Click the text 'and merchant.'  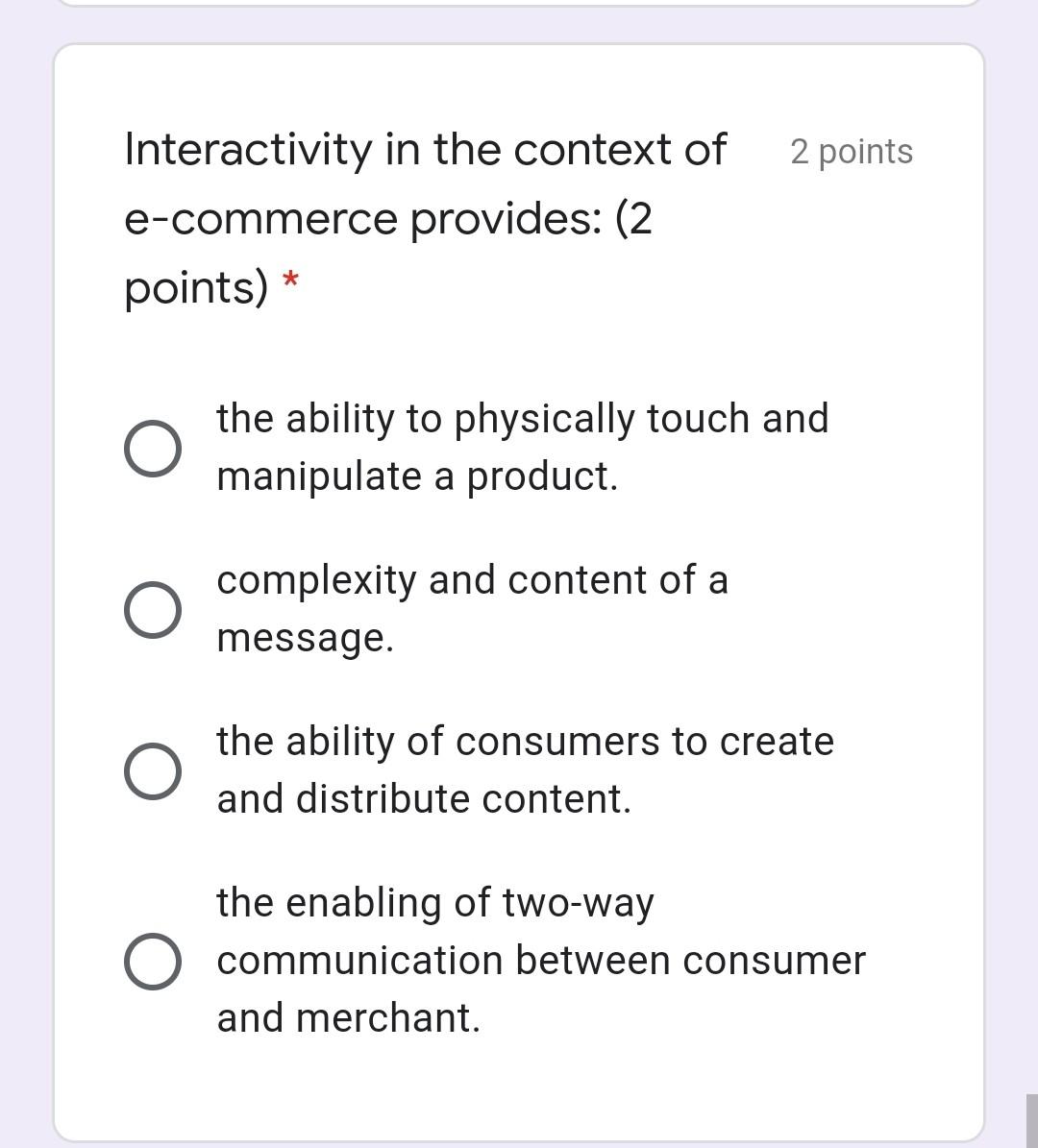click(350, 1017)
